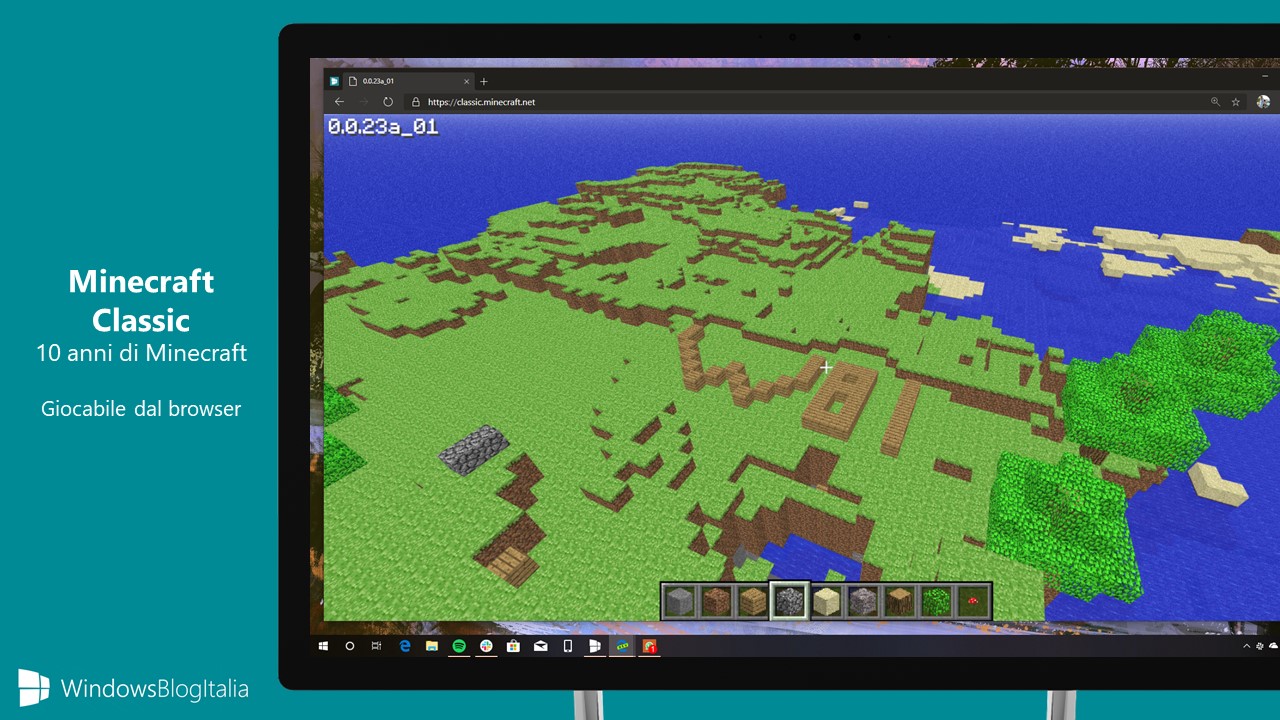Select the gravel block in the hotbar
The image size is (1280, 720).
pyautogui.click(x=862, y=601)
